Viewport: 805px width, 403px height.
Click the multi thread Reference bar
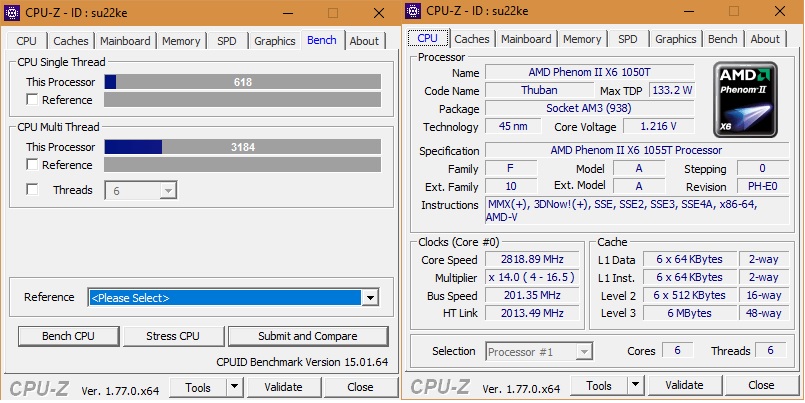point(243,165)
